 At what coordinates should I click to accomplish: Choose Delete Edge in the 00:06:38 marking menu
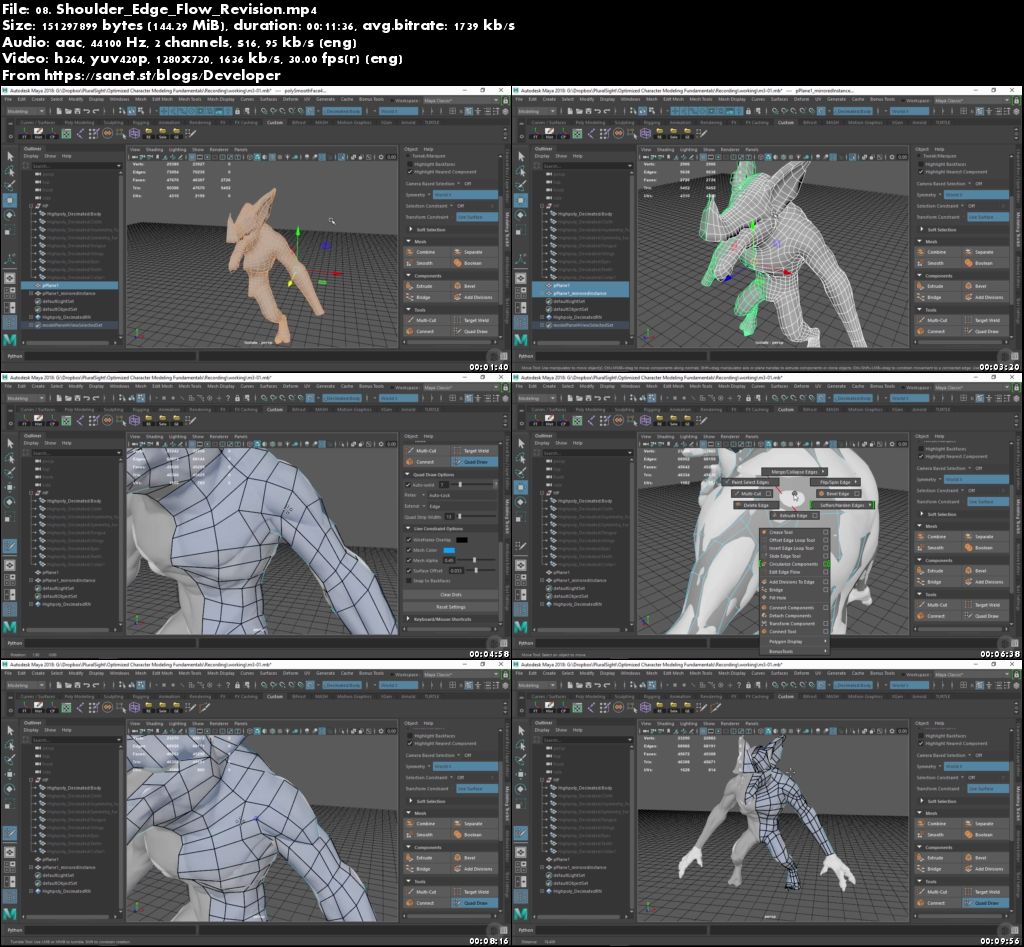point(756,505)
